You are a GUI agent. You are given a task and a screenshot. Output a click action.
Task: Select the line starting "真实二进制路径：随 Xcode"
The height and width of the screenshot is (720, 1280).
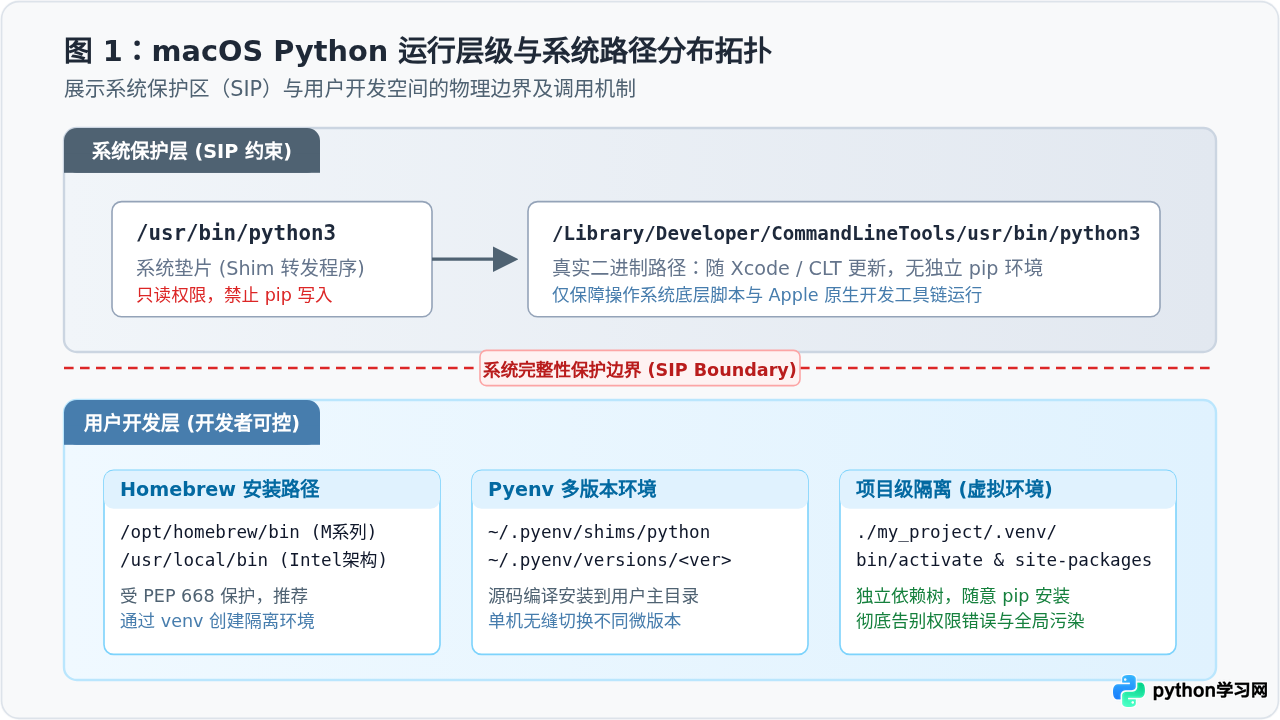pos(798,268)
